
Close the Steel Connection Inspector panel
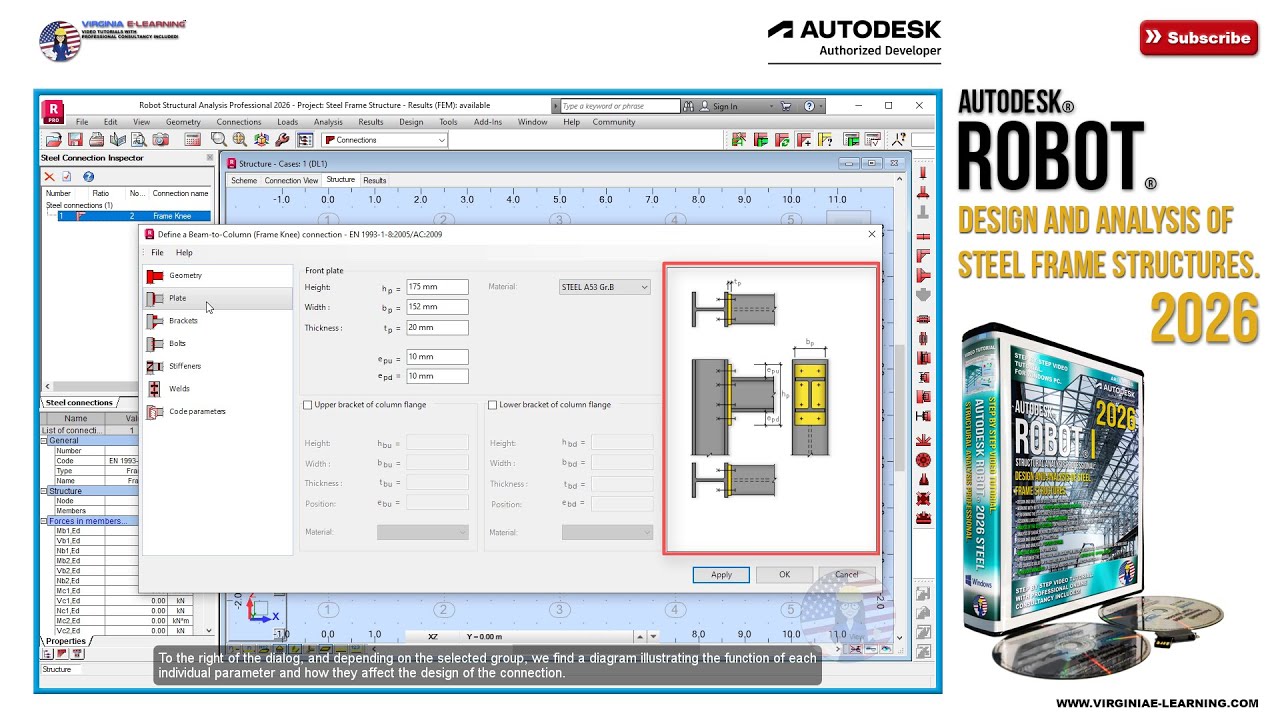210,157
